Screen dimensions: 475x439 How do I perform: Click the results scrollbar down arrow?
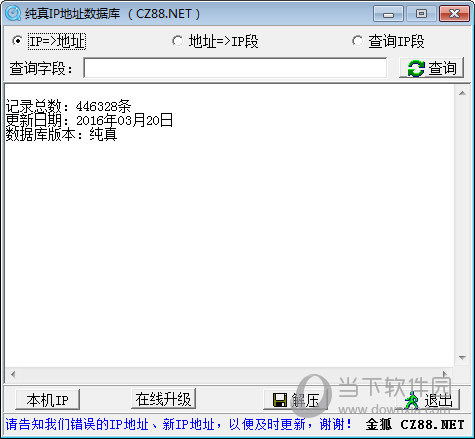coord(462,358)
